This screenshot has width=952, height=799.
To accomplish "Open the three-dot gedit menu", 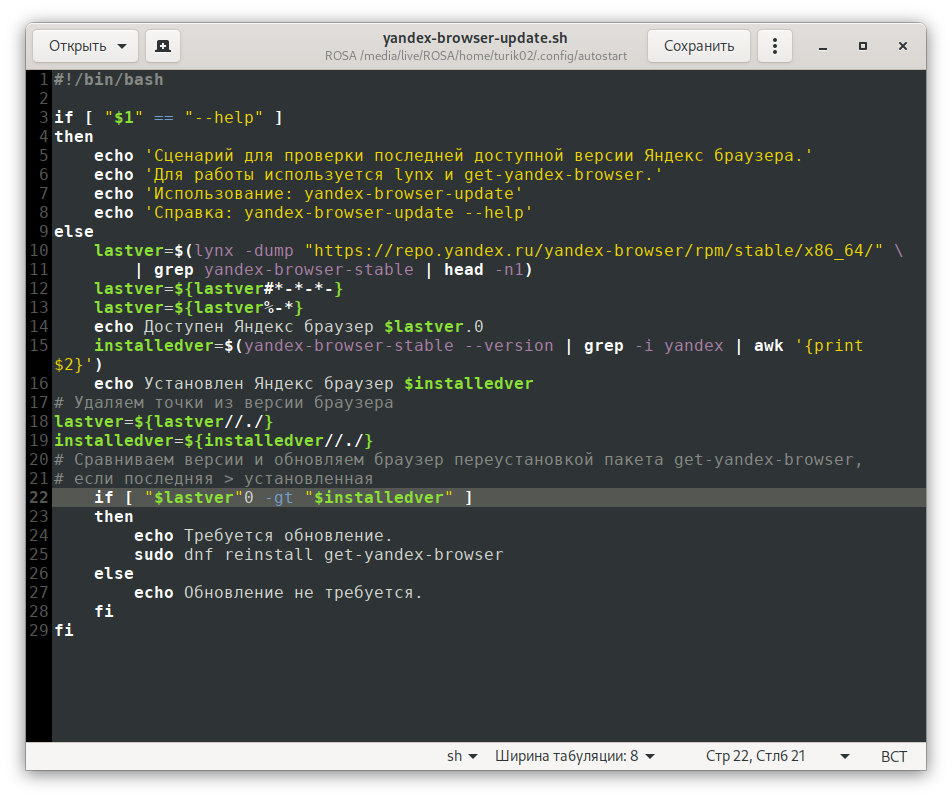I will pyautogui.click(x=775, y=46).
